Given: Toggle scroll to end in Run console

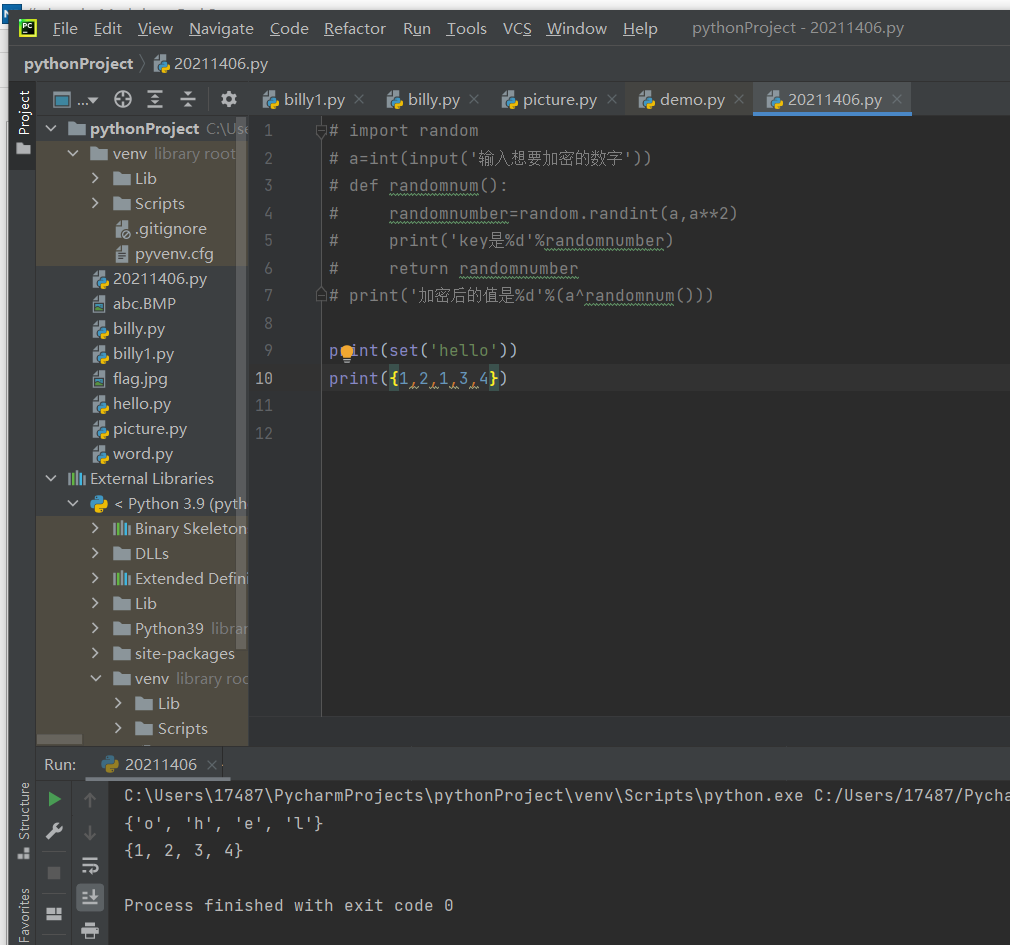Looking at the screenshot, I should coord(90,897).
